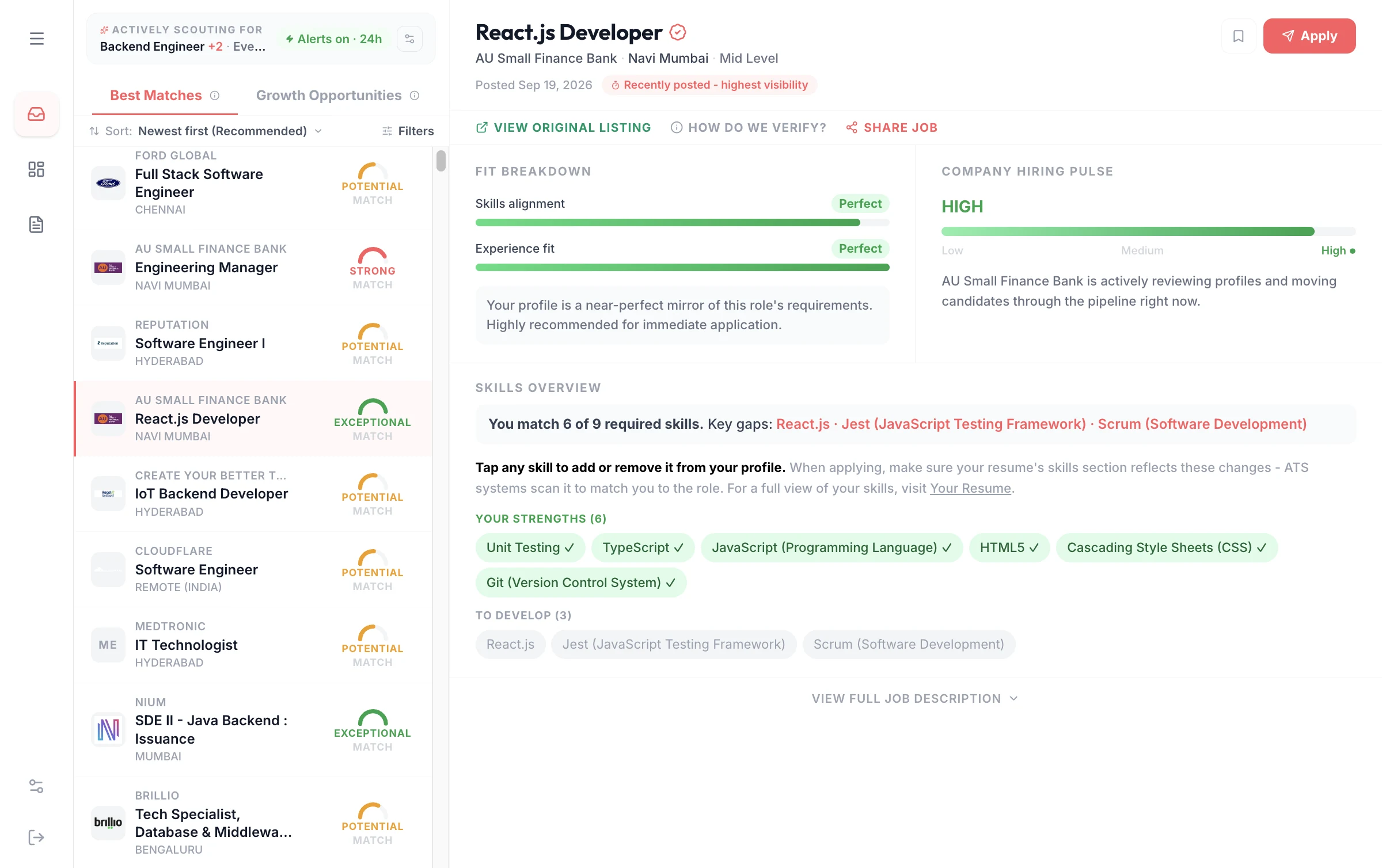Select IT Technologist at Medtronic
The height and width of the screenshot is (868, 1382).
253,645
